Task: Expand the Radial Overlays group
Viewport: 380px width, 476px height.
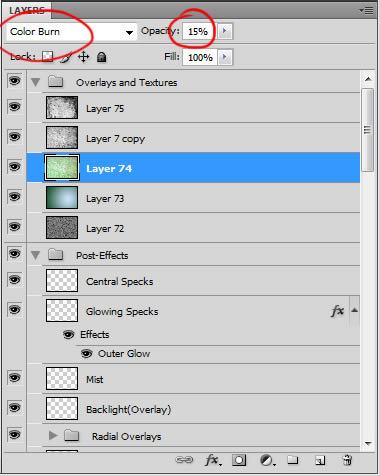Action: tap(53, 435)
